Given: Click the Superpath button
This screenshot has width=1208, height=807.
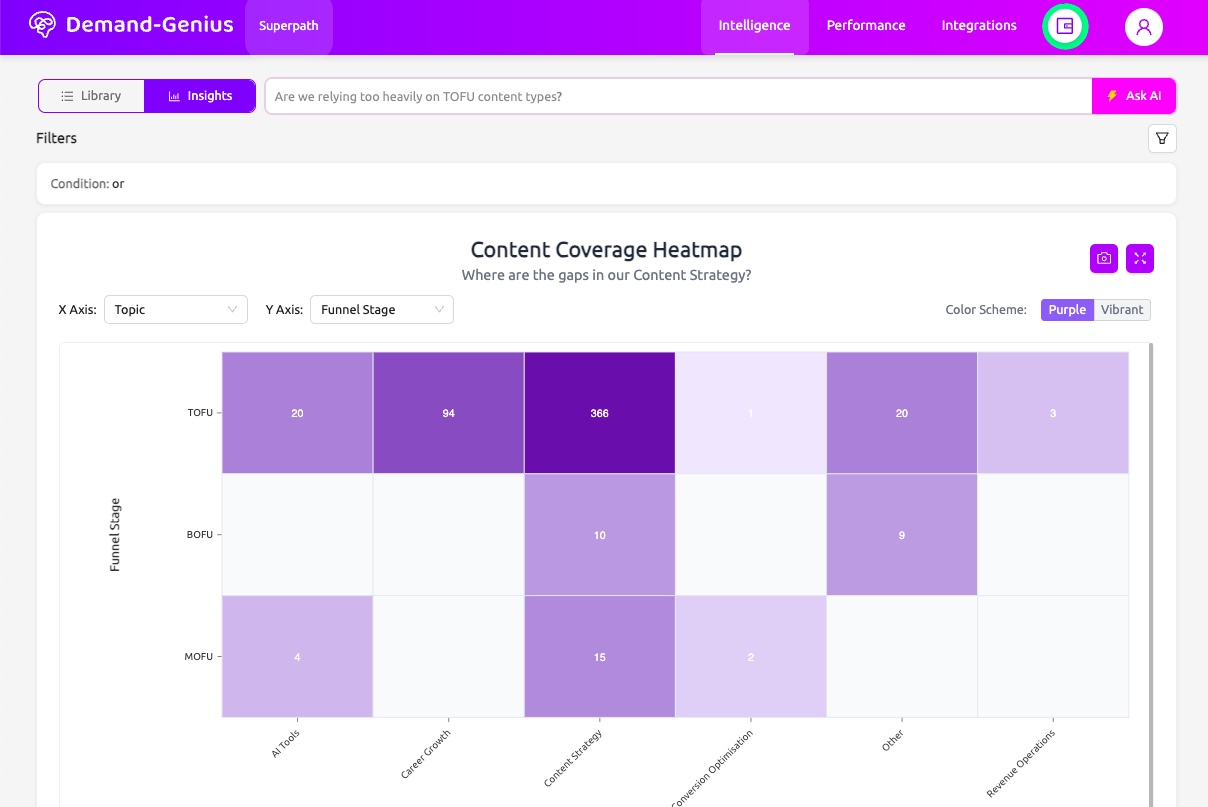Looking at the screenshot, I should [288, 26].
